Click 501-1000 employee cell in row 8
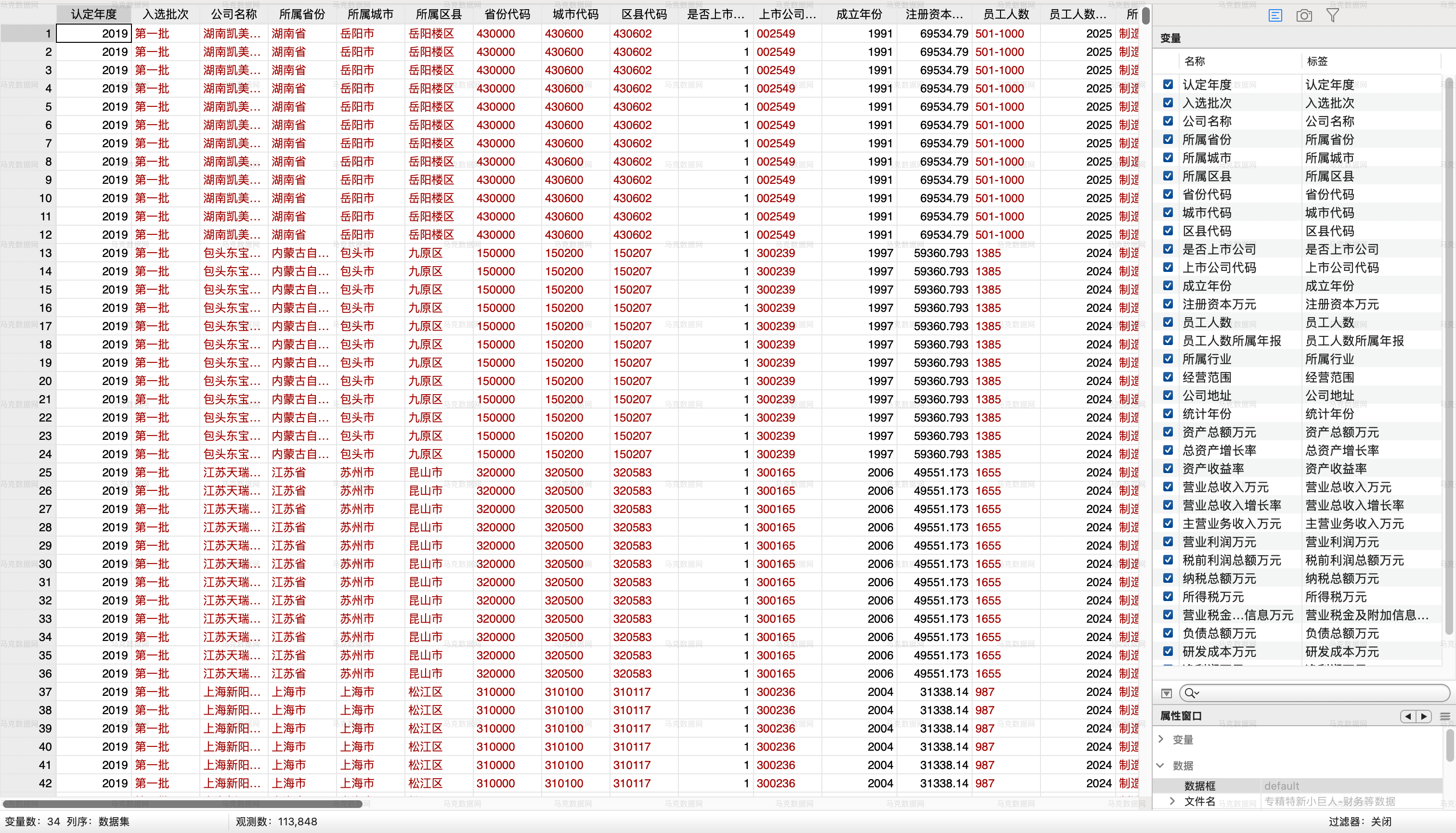The image size is (1456, 833). (1006, 162)
